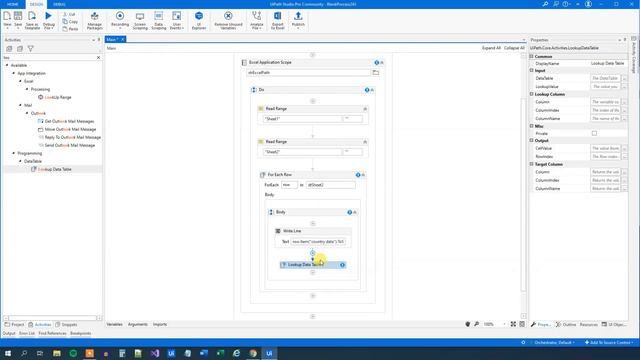Select Get Outlook Mail Messages activity

(x=66, y=121)
